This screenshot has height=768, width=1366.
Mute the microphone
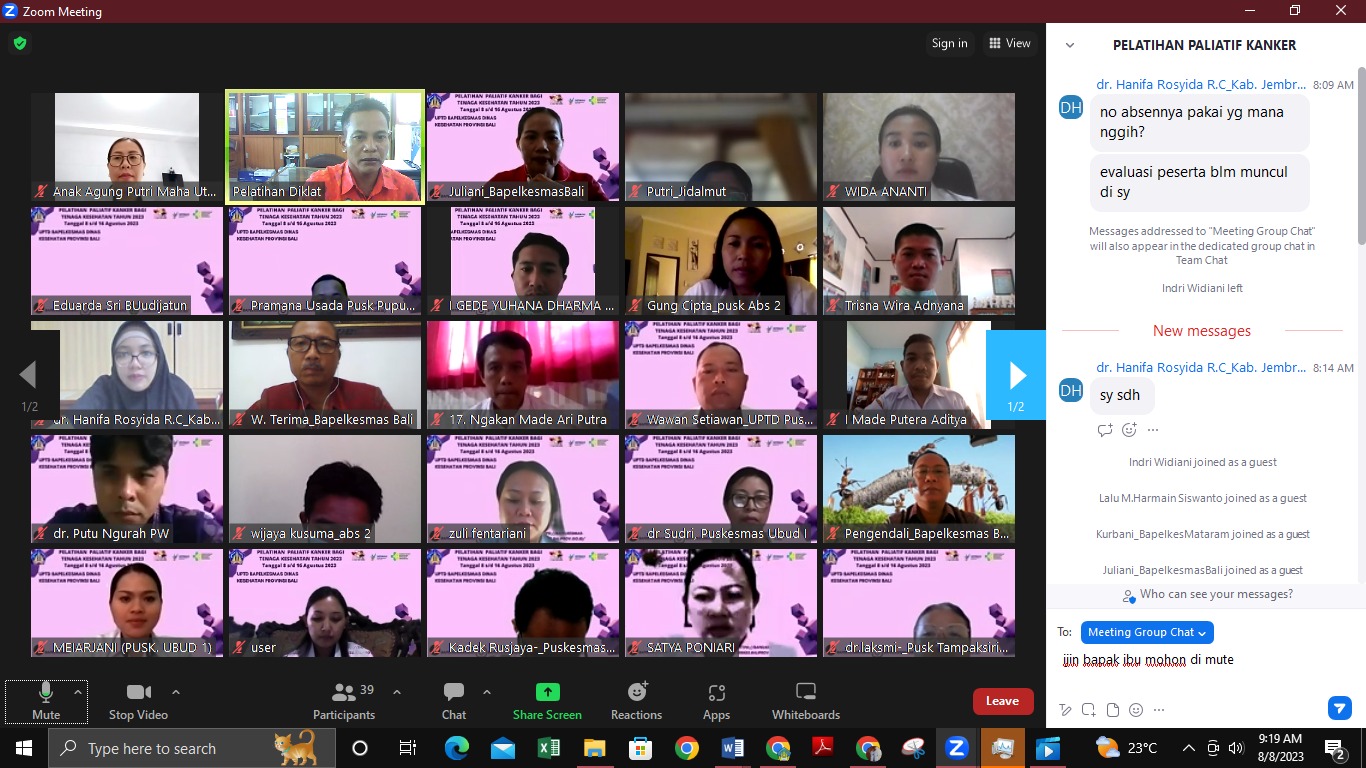46,699
